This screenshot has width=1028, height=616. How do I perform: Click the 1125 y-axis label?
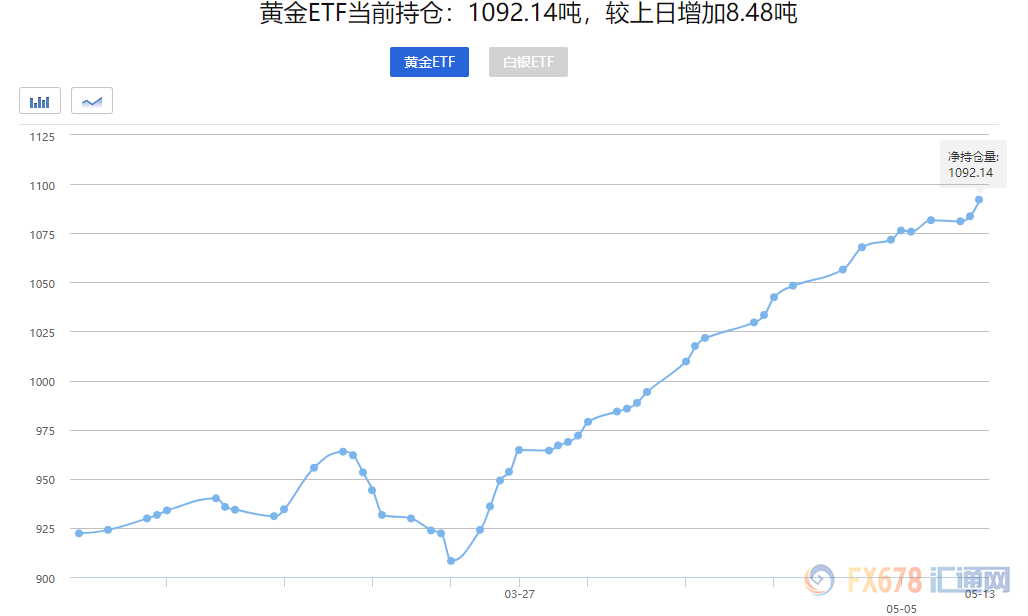[x=42, y=137]
